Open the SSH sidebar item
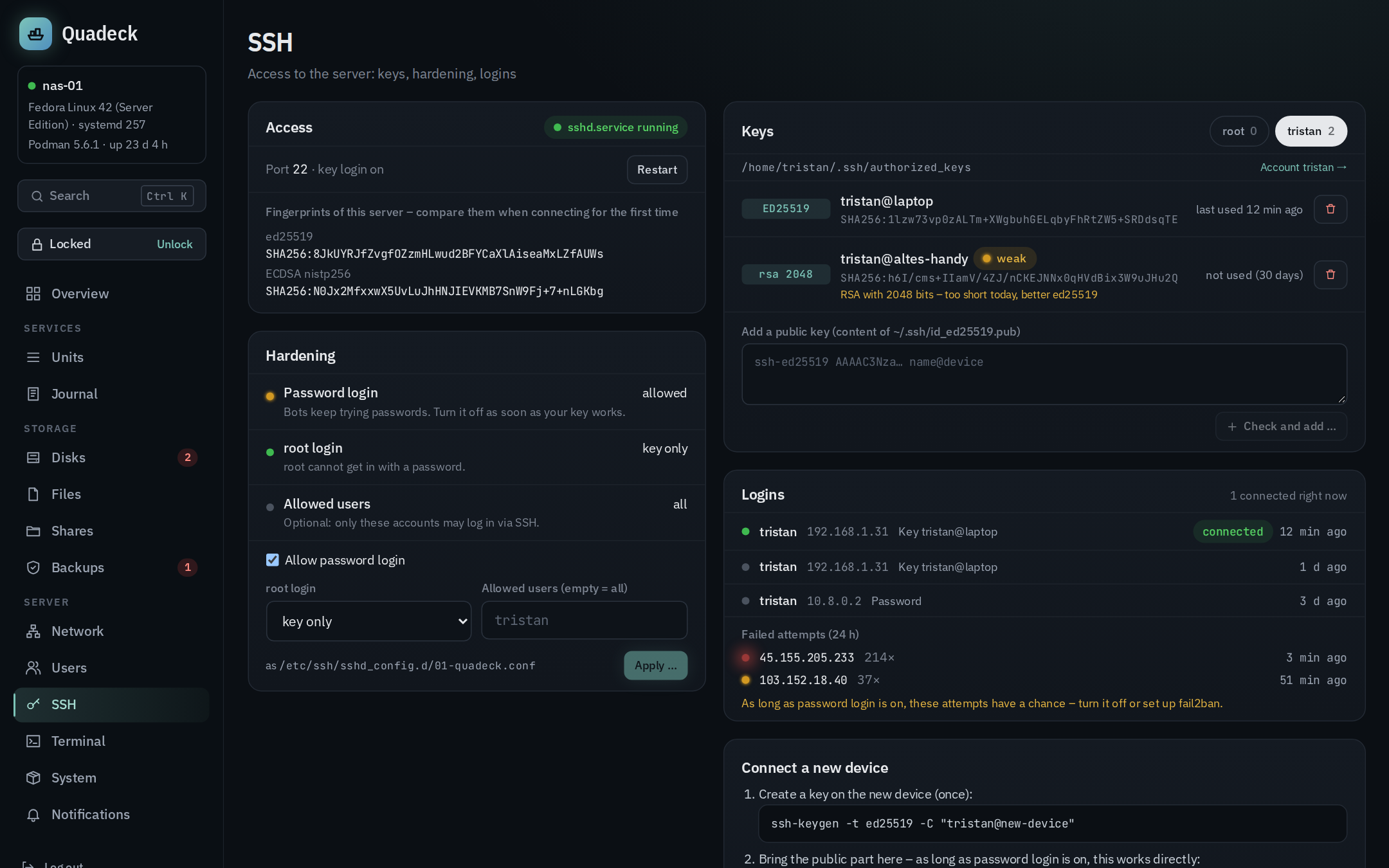The width and height of the screenshot is (1389, 868). 111,705
